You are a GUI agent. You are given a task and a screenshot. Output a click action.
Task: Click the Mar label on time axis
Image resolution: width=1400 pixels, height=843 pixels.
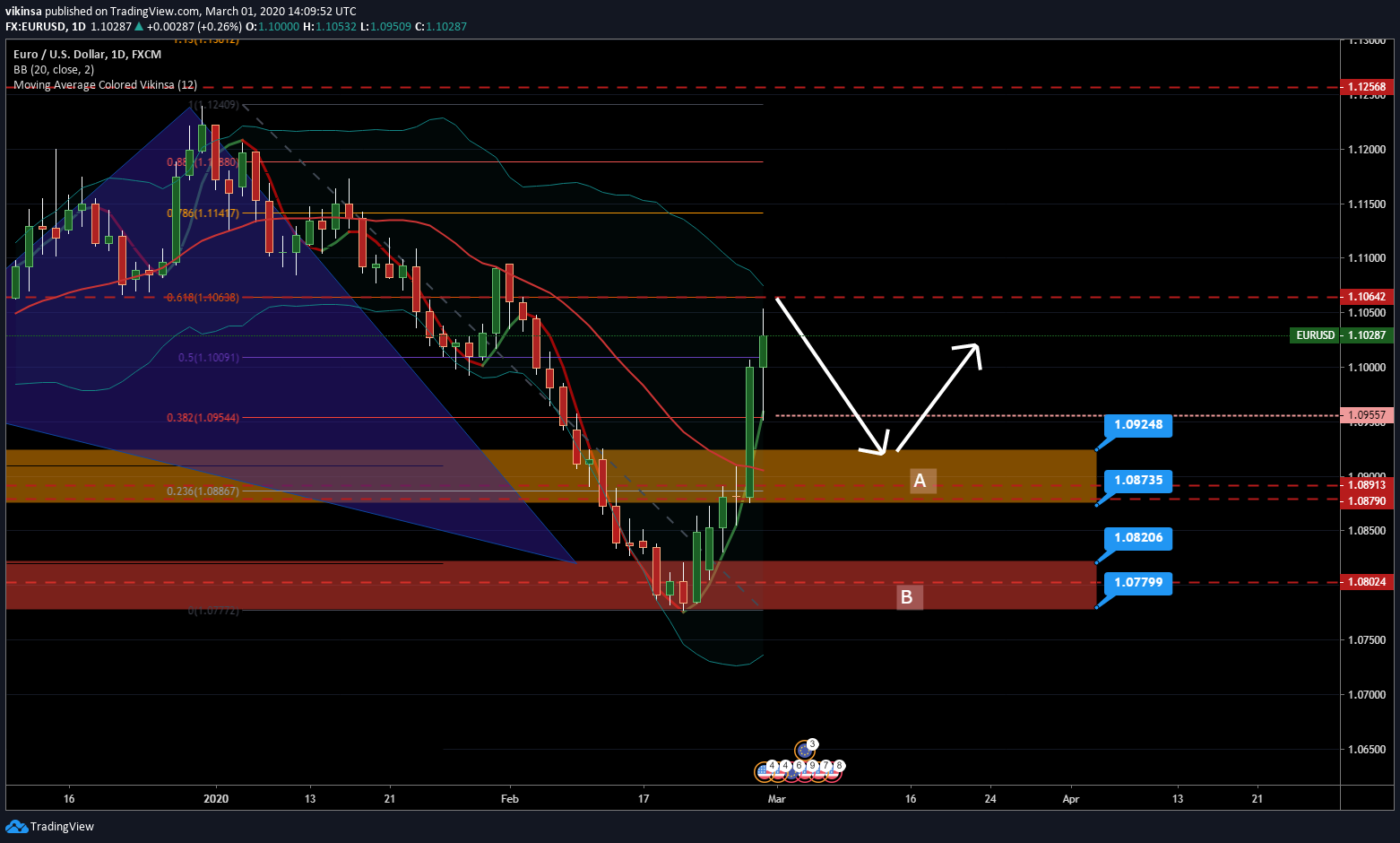pyautogui.click(x=777, y=799)
